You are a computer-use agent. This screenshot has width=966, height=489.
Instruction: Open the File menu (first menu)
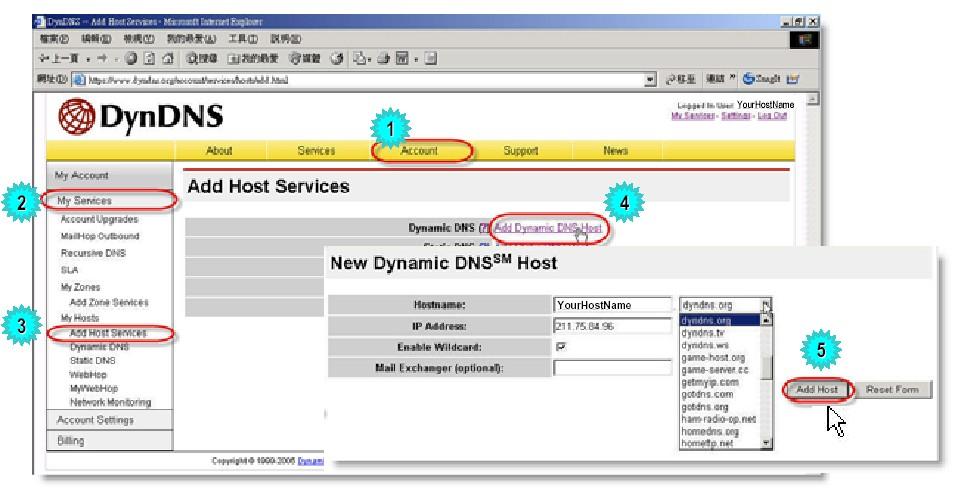(54, 39)
